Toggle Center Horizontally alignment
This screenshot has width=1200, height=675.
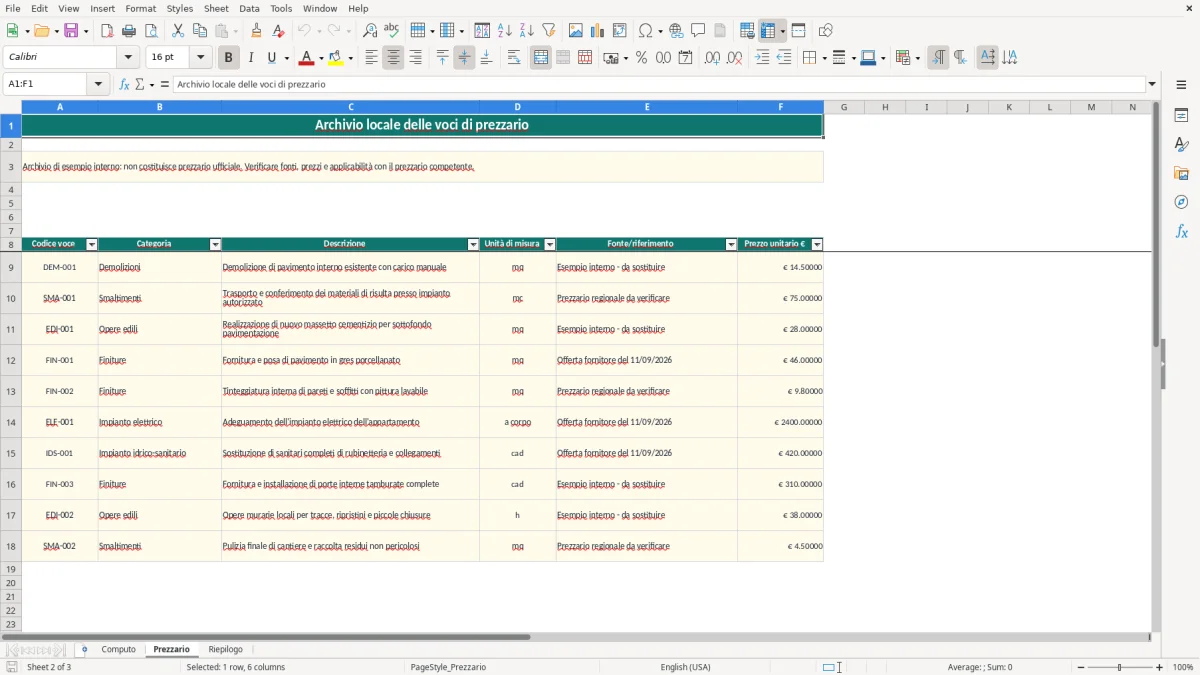pyautogui.click(x=393, y=58)
